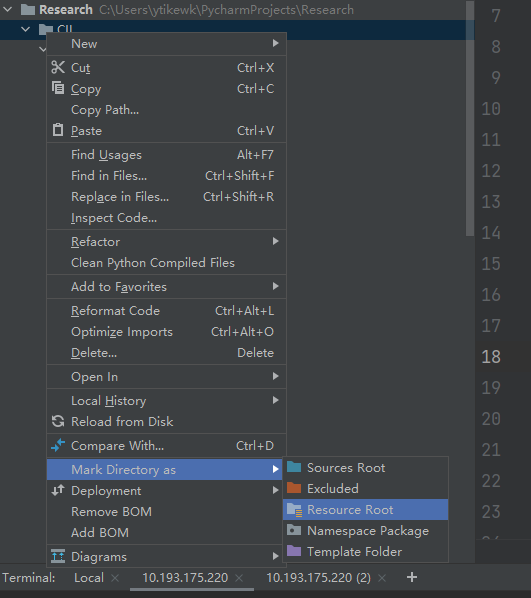531x598 pixels.
Task: Switch to the Local terminal tab
Action: point(89,577)
